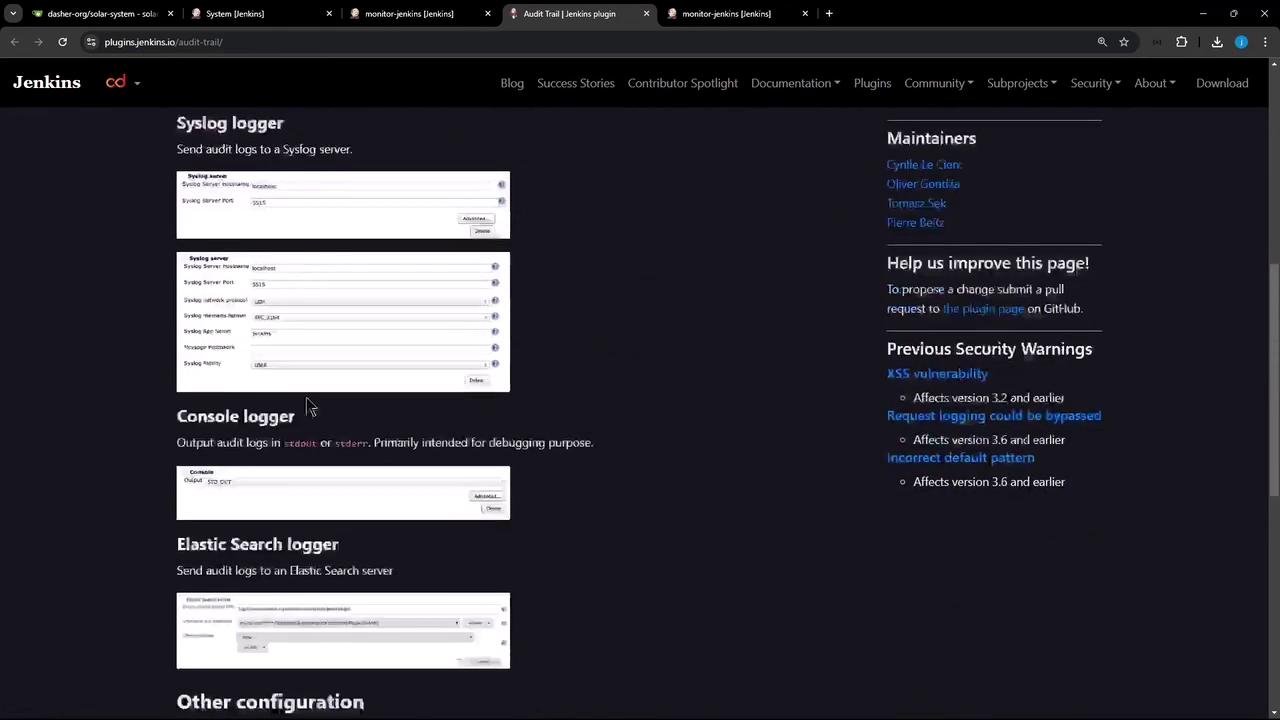This screenshot has width=1280, height=720.
Task: Open the advanced Syslog server settings screenshot
Action: pos(343,322)
